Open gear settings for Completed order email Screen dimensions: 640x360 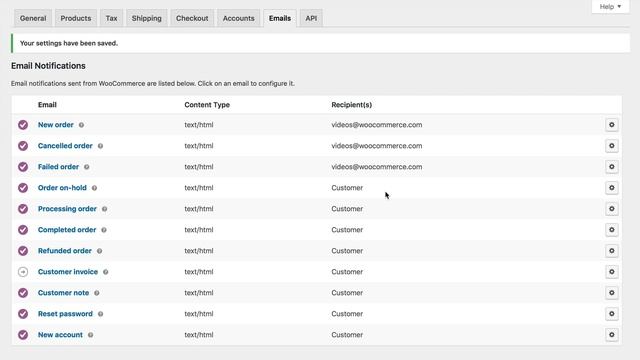[611, 230]
